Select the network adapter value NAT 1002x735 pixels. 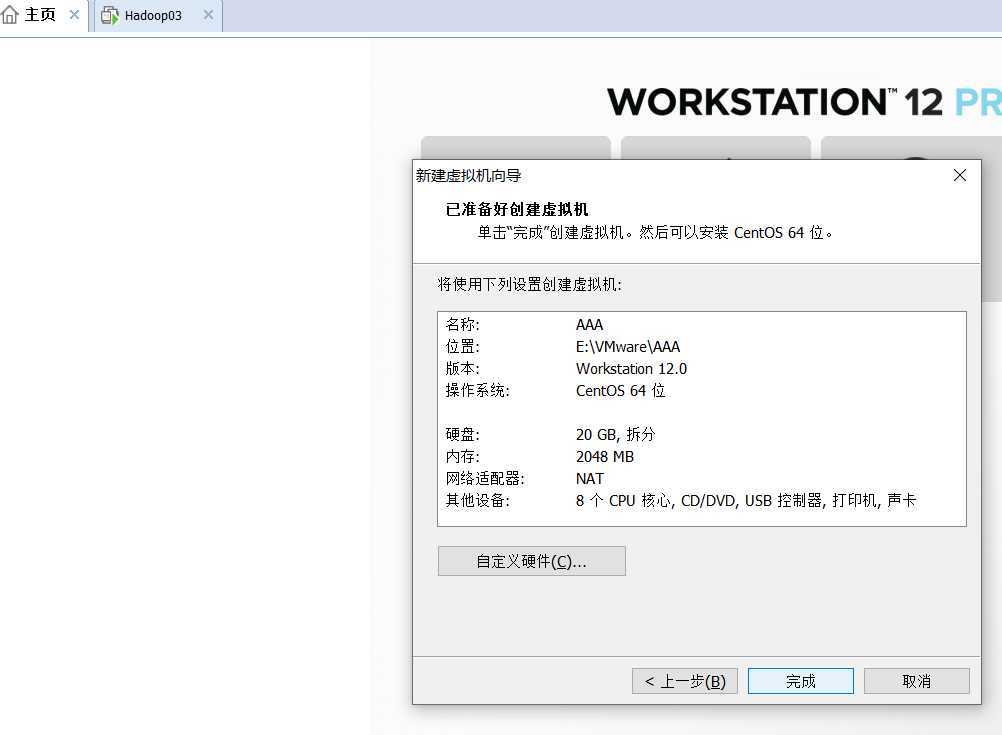[x=589, y=479]
